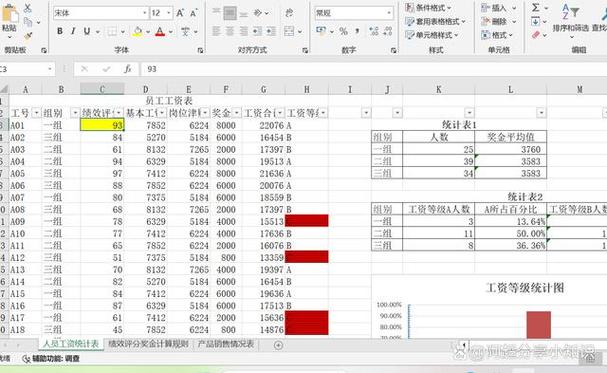
Task: Click the 文 phonetic guide icon
Action: (185, 31)
